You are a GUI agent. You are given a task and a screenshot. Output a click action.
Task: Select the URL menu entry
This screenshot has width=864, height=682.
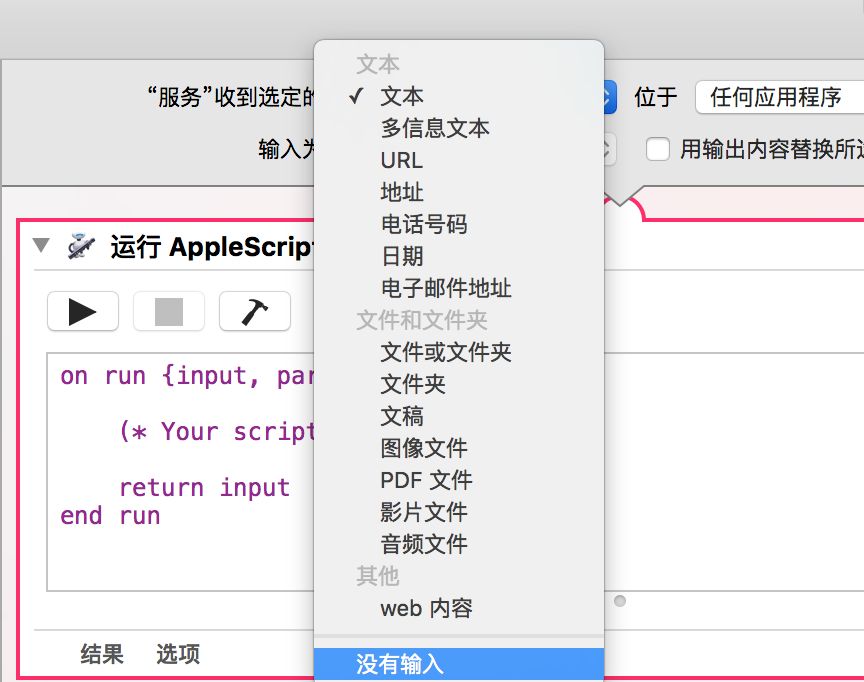[x=458, y=160]
